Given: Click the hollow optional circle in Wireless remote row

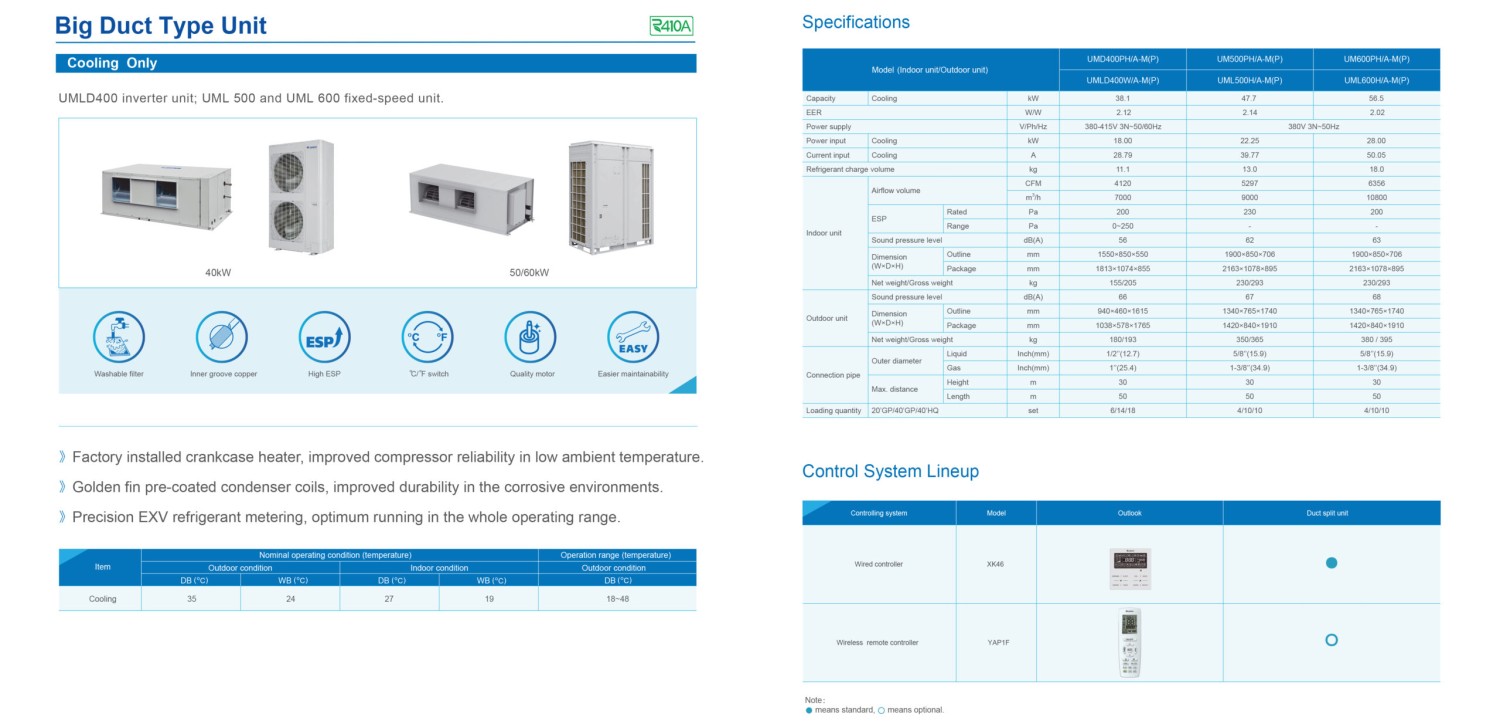Looking at the screenshot, I should [1331, 640].
